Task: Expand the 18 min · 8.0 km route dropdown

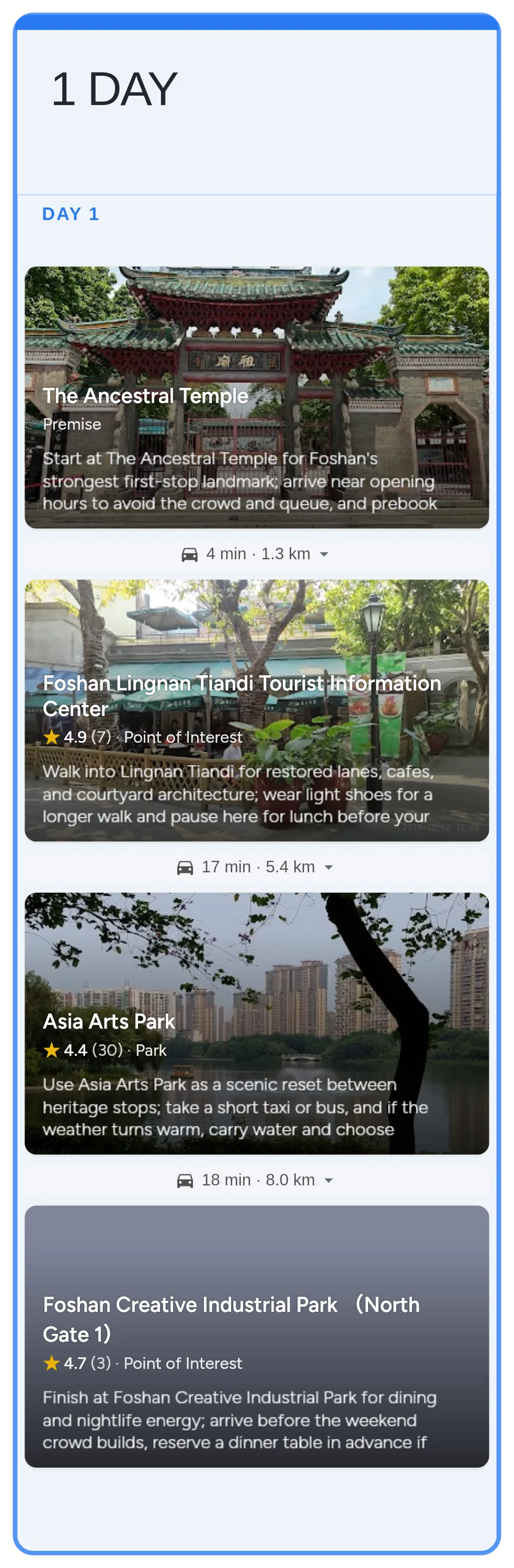Action: [x=329, y=1180]
